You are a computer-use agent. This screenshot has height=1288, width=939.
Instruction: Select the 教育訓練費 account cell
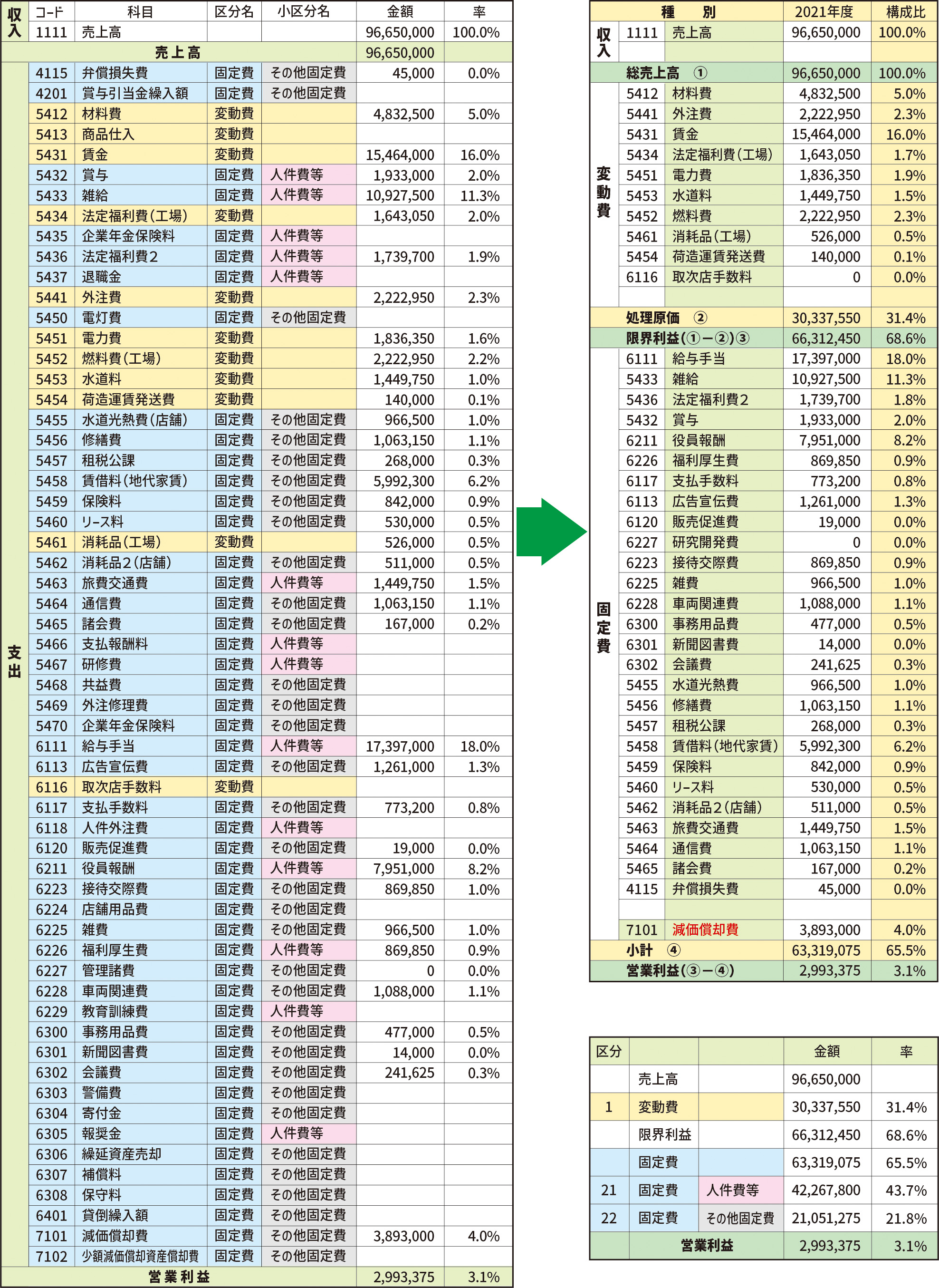click(x=140, y=1011)
